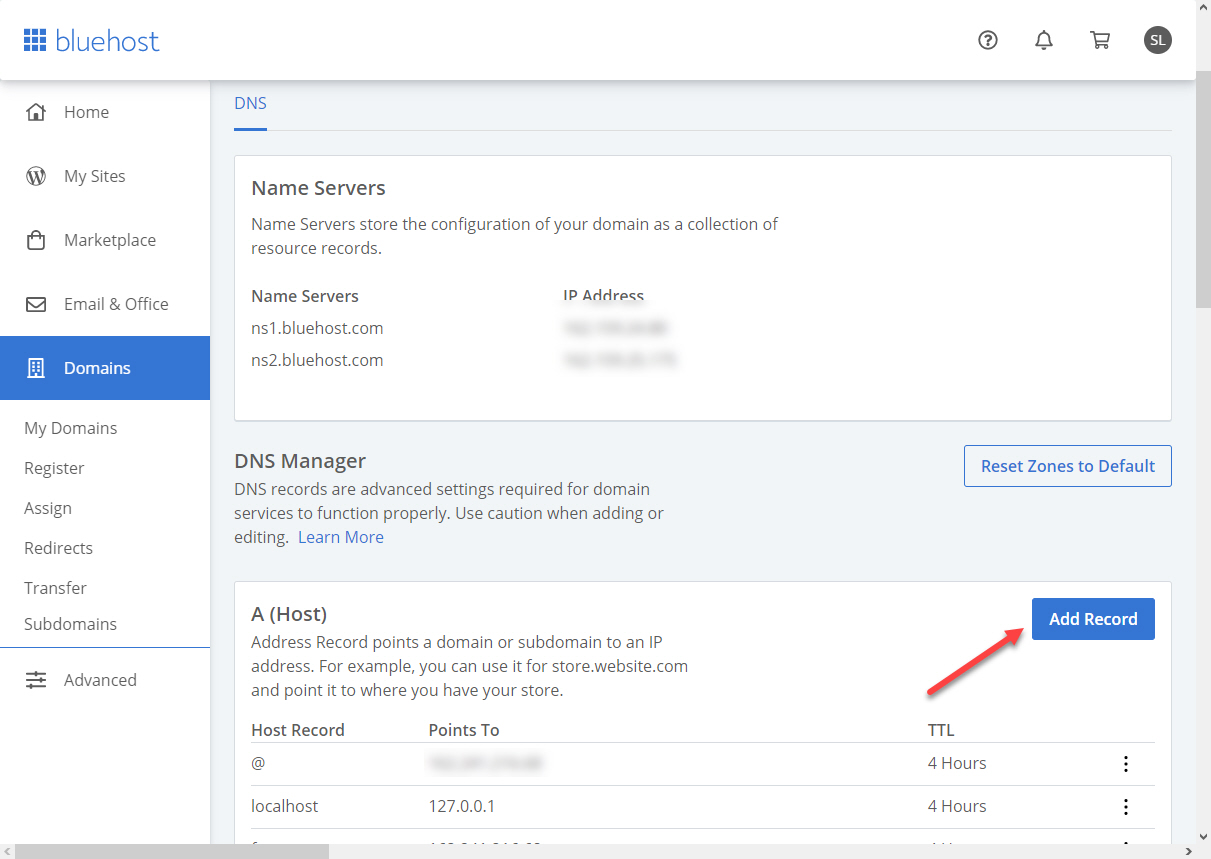The width and height of the screenshot is (1211, 859).
Task: Click the horizontal scrollbar right arrow
Action: (x=1187, y=851)
